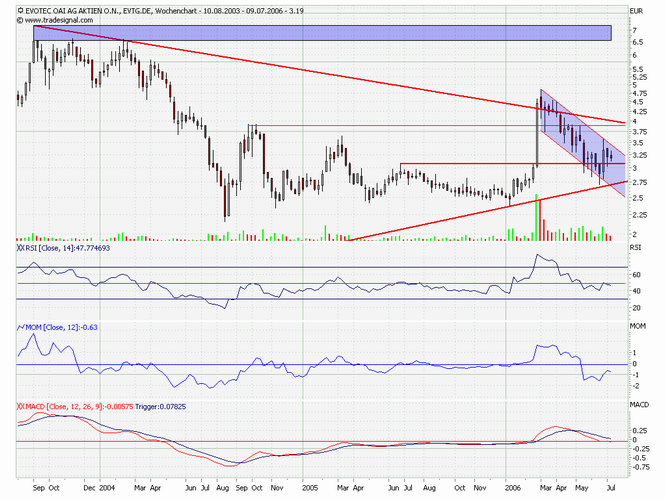The width and height of the screenshot is (666, 499).
Task: Click the 2005 year label on time axis
Action: (x=310, y=488)
